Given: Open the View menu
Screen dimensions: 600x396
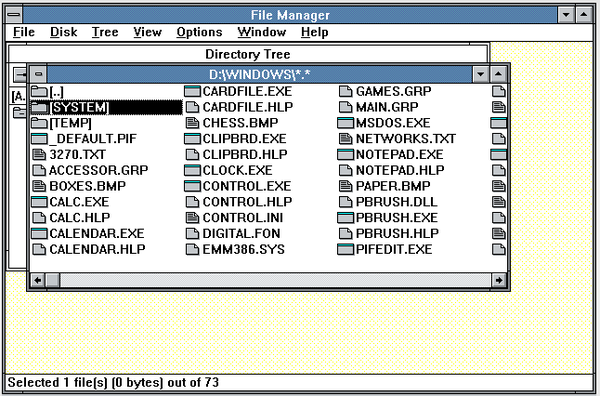Looking at the screenshot, I should pyautogui.click(x=147, y=32).
